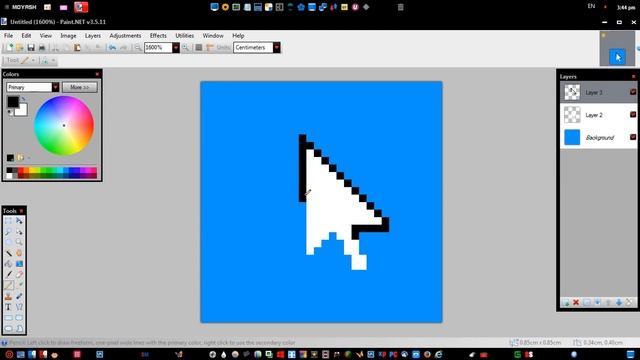Click the zoom percentage input field
This screenshot has height=360, width=640.
(x=158, y=48)
